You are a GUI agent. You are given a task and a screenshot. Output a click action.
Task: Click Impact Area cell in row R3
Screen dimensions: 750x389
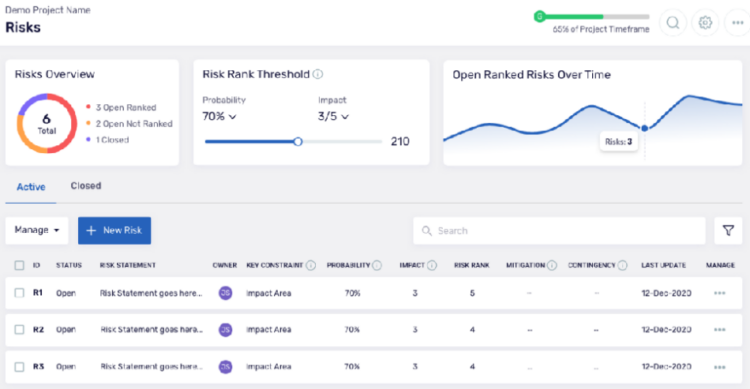click(x=268, y=367)
